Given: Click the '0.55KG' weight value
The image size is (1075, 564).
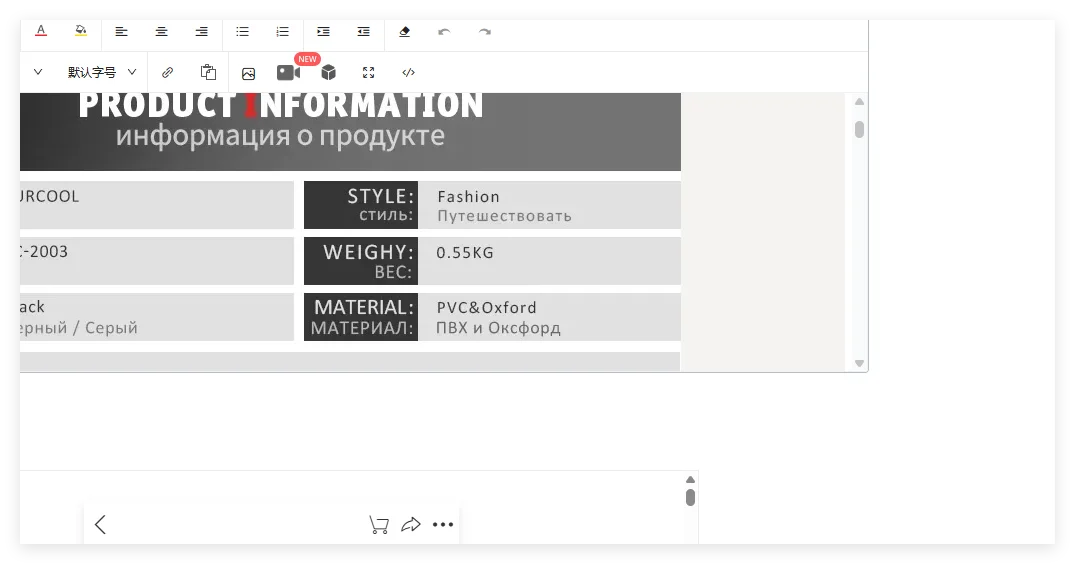Looking at the screenshot, I should [x=465, y=253].
